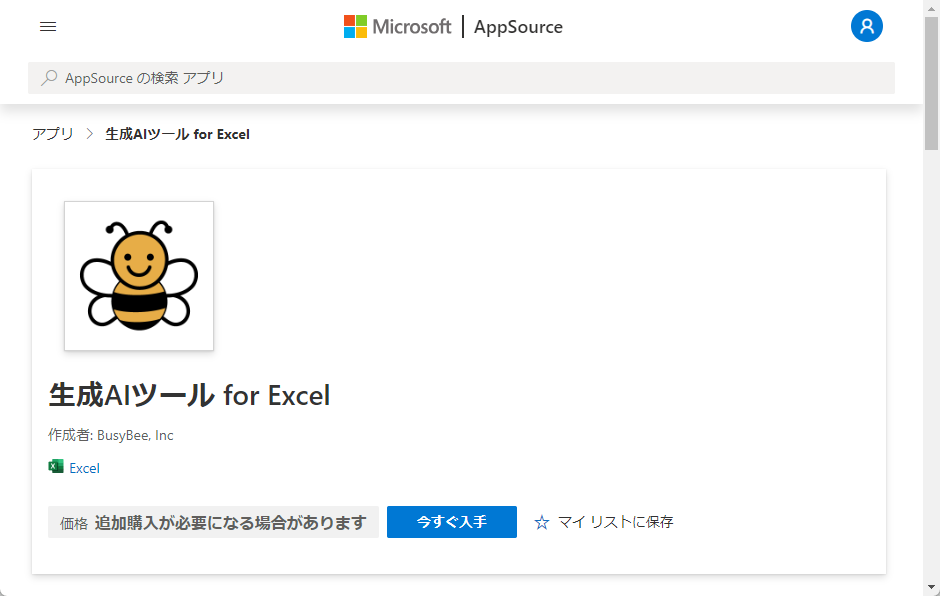
Task: Save app with マイ リストに保存
Action: pyautogui.click(x=615, y=522)
